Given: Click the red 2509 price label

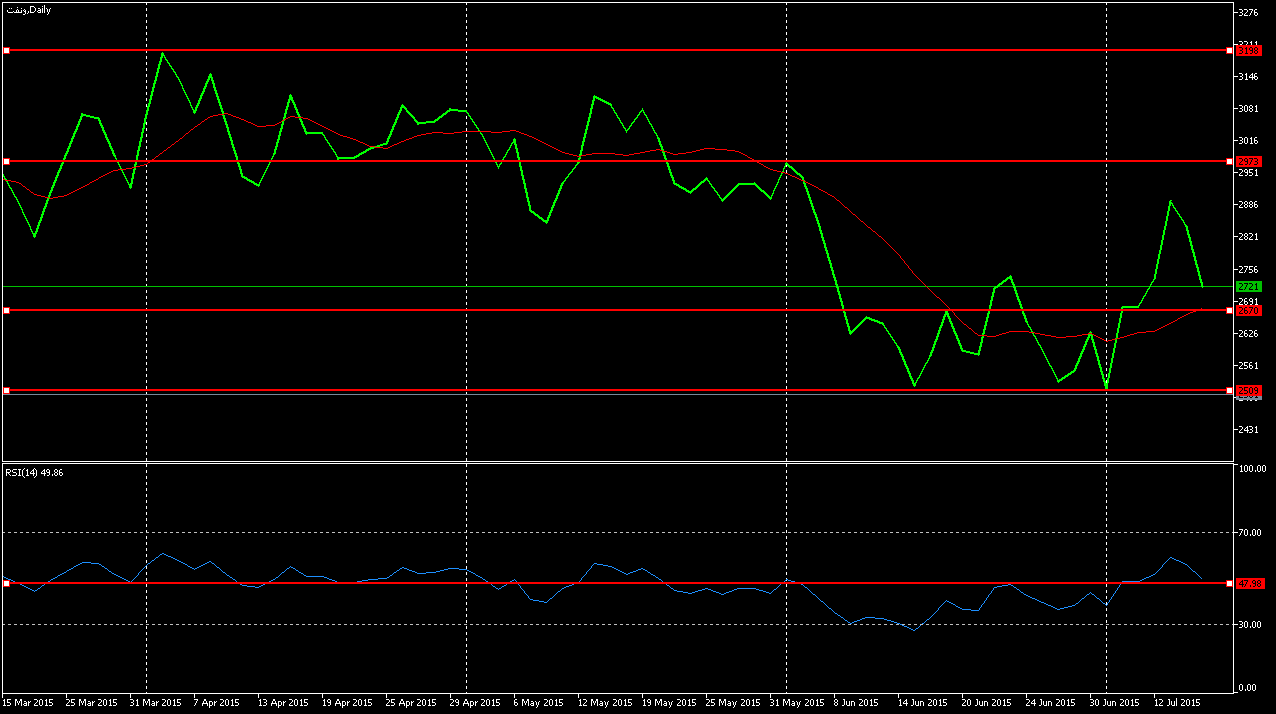Looking at the screenshot, I should (1248, 390).
